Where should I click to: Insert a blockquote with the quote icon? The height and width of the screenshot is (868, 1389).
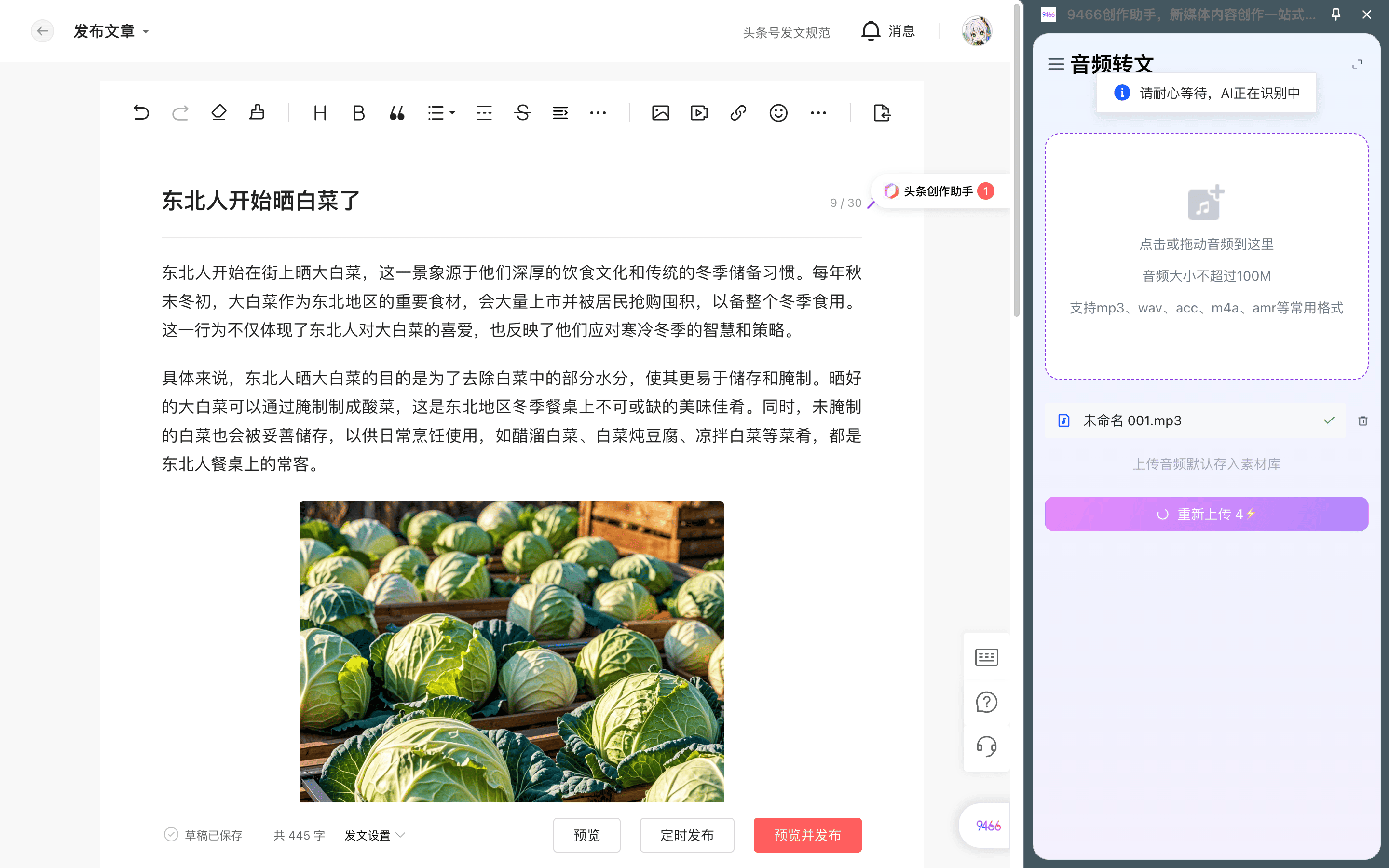click(x=397, y=112)
